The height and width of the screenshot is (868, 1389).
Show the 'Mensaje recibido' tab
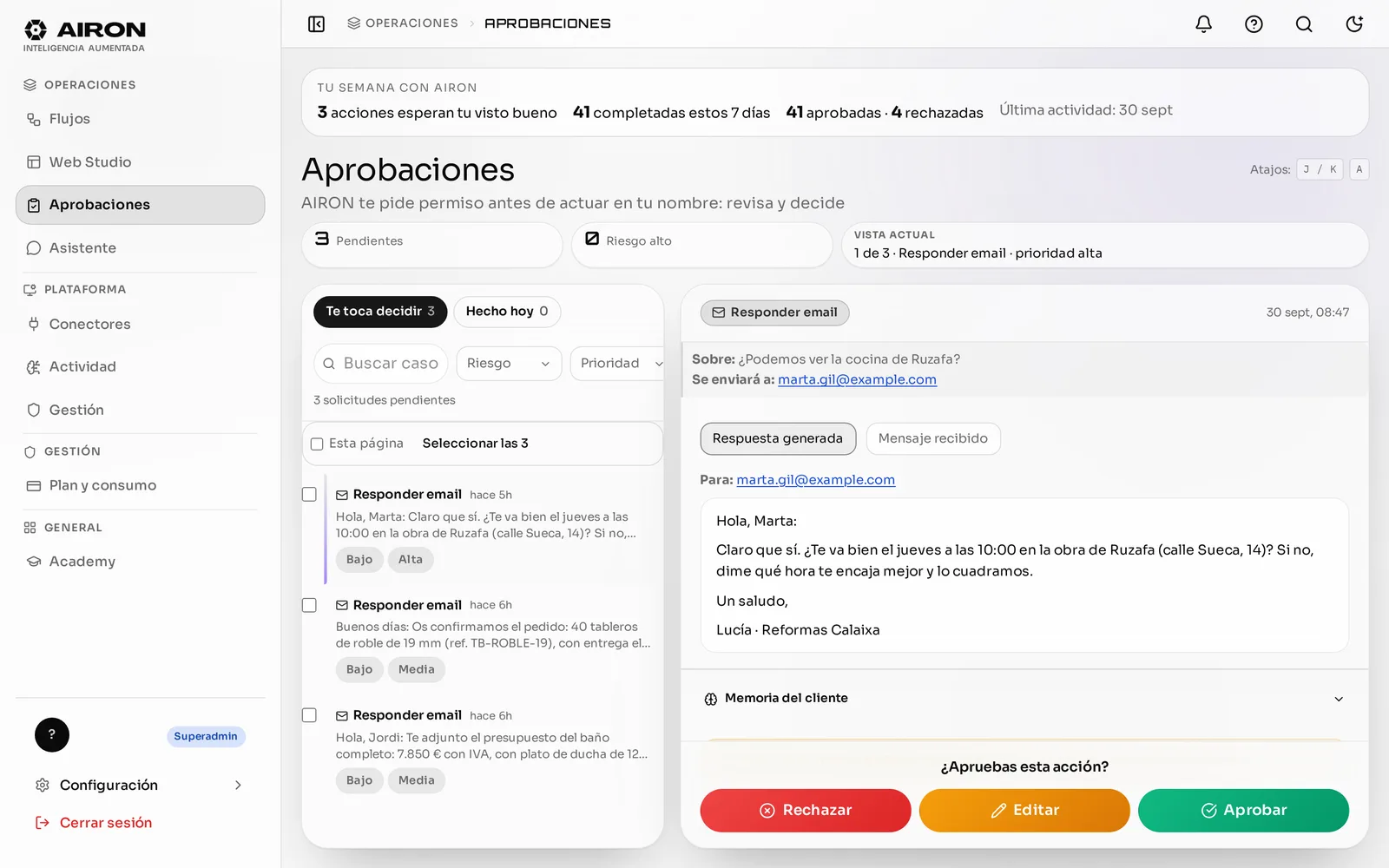coord(933,439)
